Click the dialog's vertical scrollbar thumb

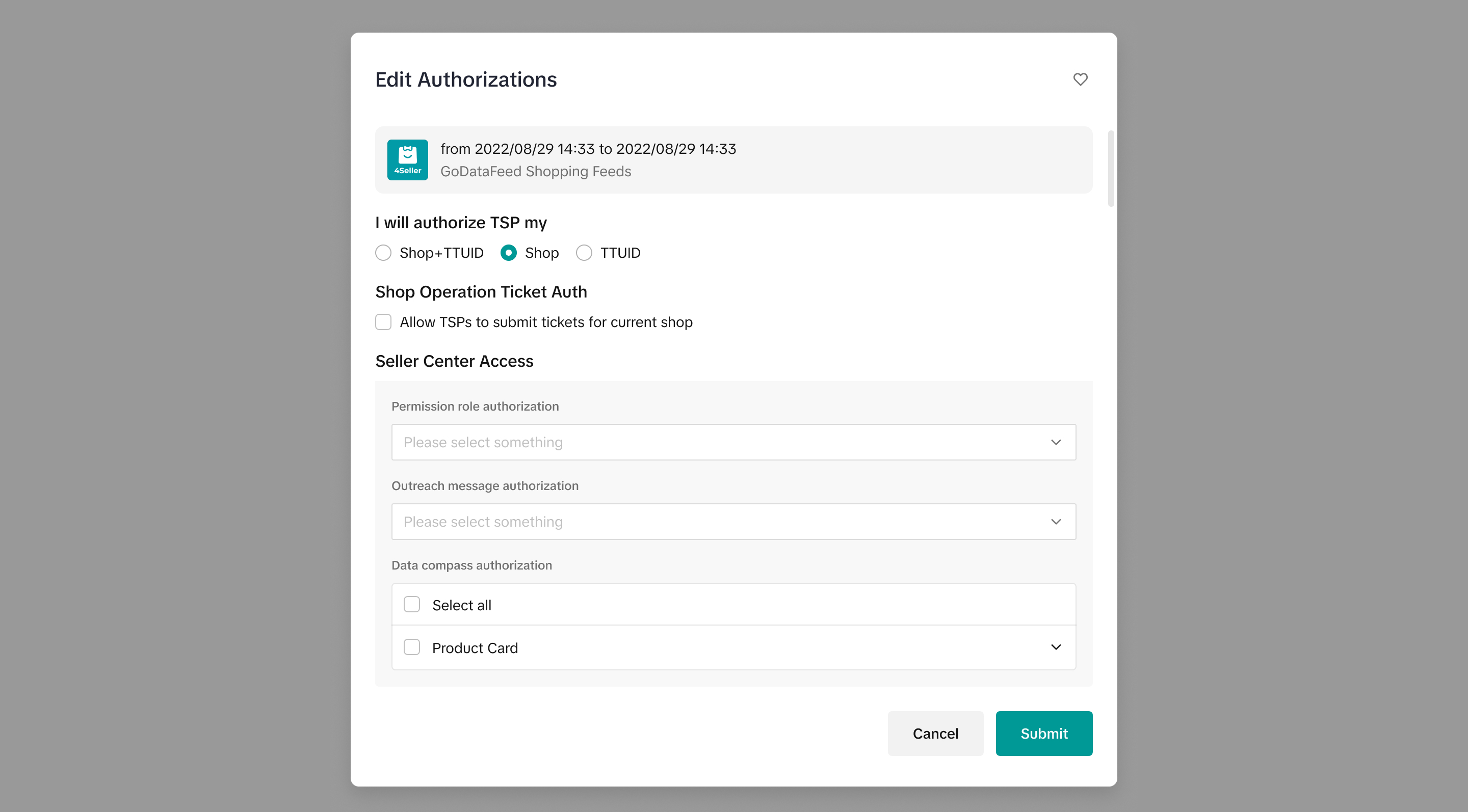(1110, 169)
